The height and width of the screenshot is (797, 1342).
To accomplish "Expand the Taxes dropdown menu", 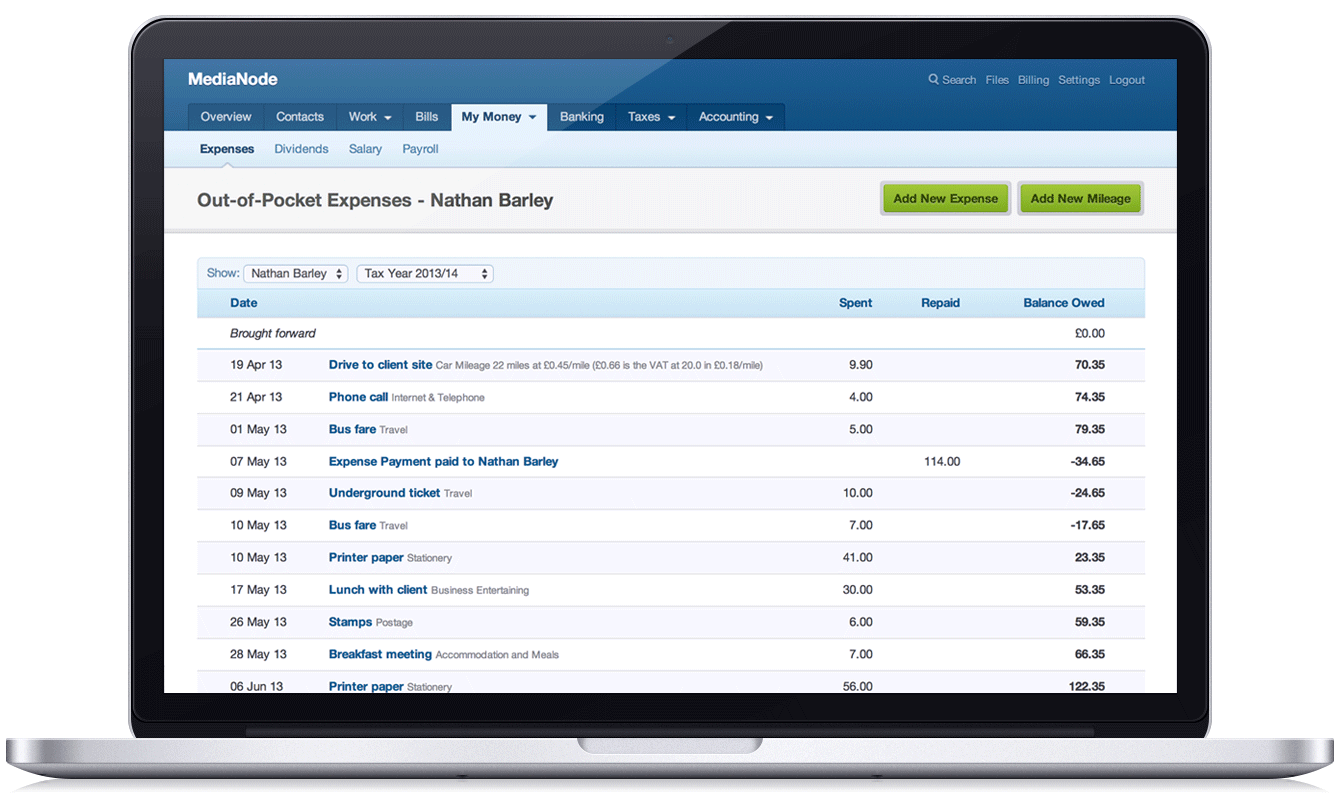I will coord(651,117).
